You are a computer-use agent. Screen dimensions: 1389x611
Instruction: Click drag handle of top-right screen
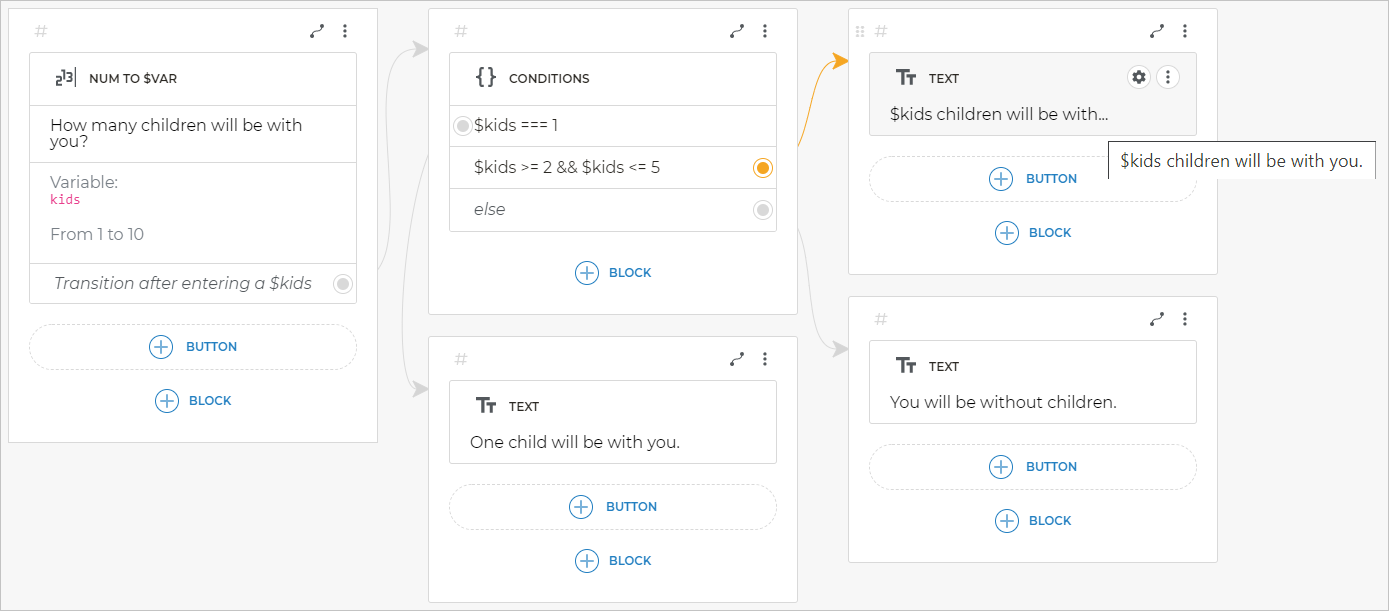tap(860, 31)
